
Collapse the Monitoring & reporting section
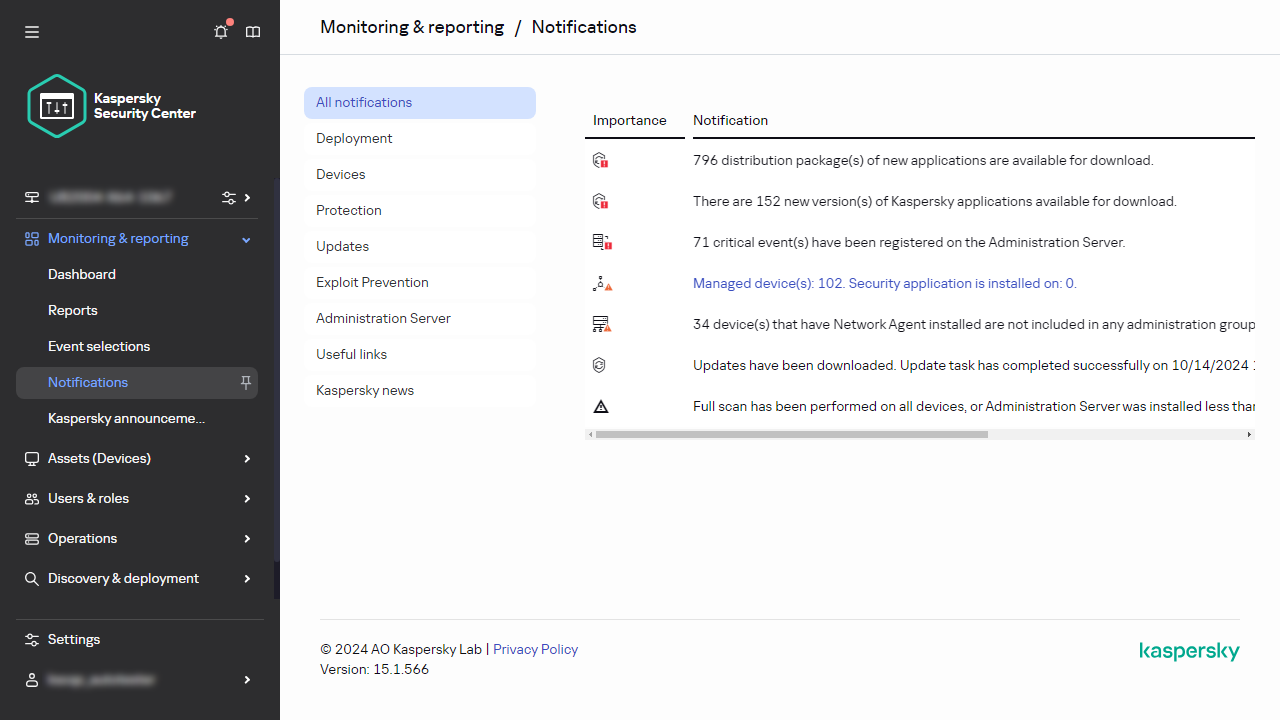(246, 239)
